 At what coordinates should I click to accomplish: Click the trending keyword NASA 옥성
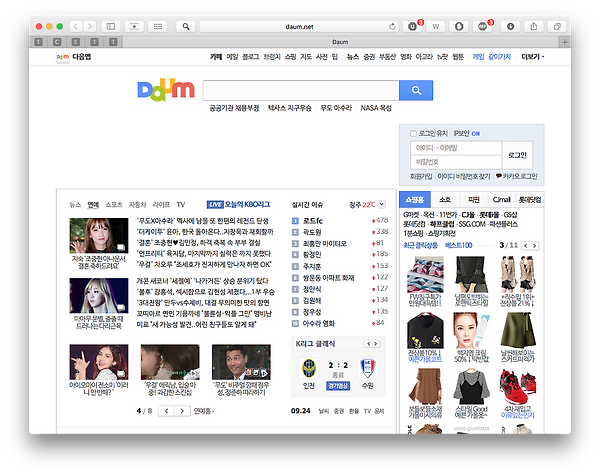click(376, 108)
